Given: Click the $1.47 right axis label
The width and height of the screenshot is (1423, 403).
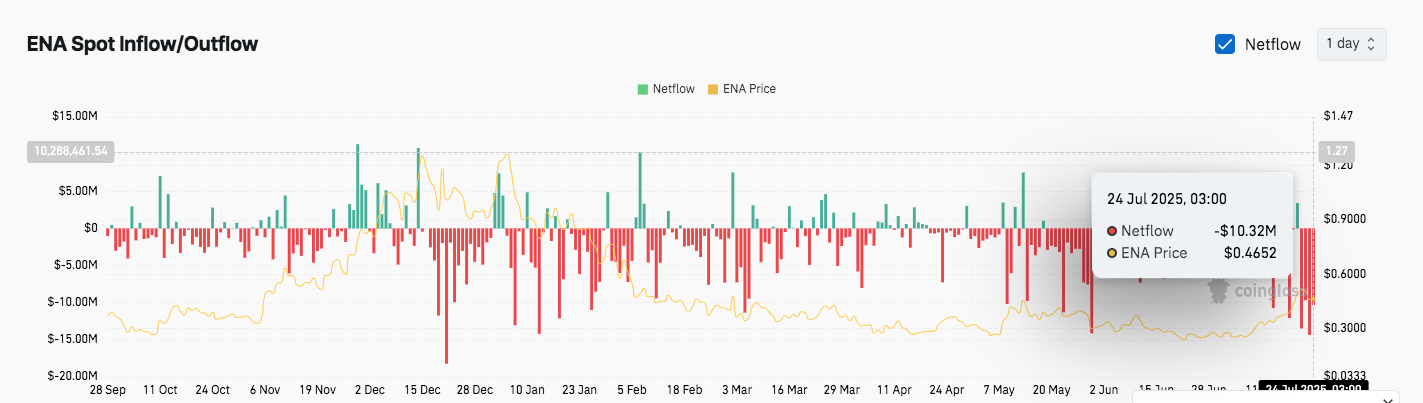Looking at the screenshot, I should click(x=1338, y=117).
